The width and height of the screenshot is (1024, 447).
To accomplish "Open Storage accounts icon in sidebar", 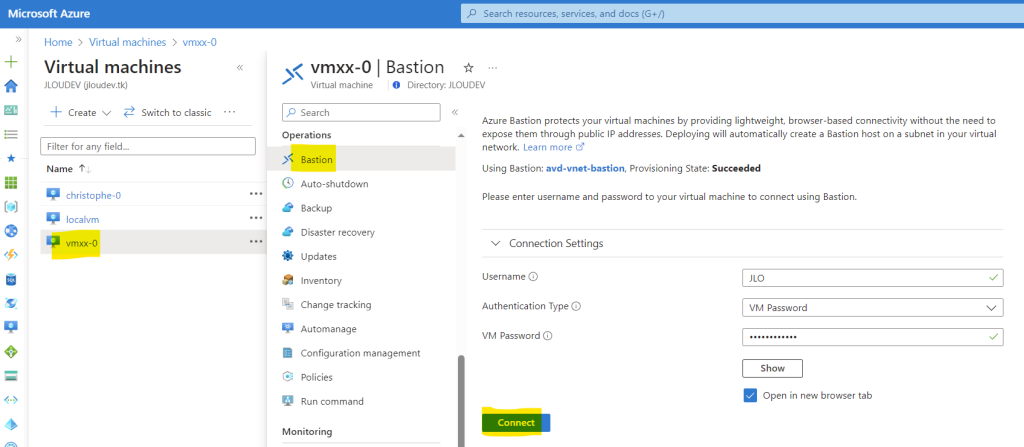I will (11, 376).
